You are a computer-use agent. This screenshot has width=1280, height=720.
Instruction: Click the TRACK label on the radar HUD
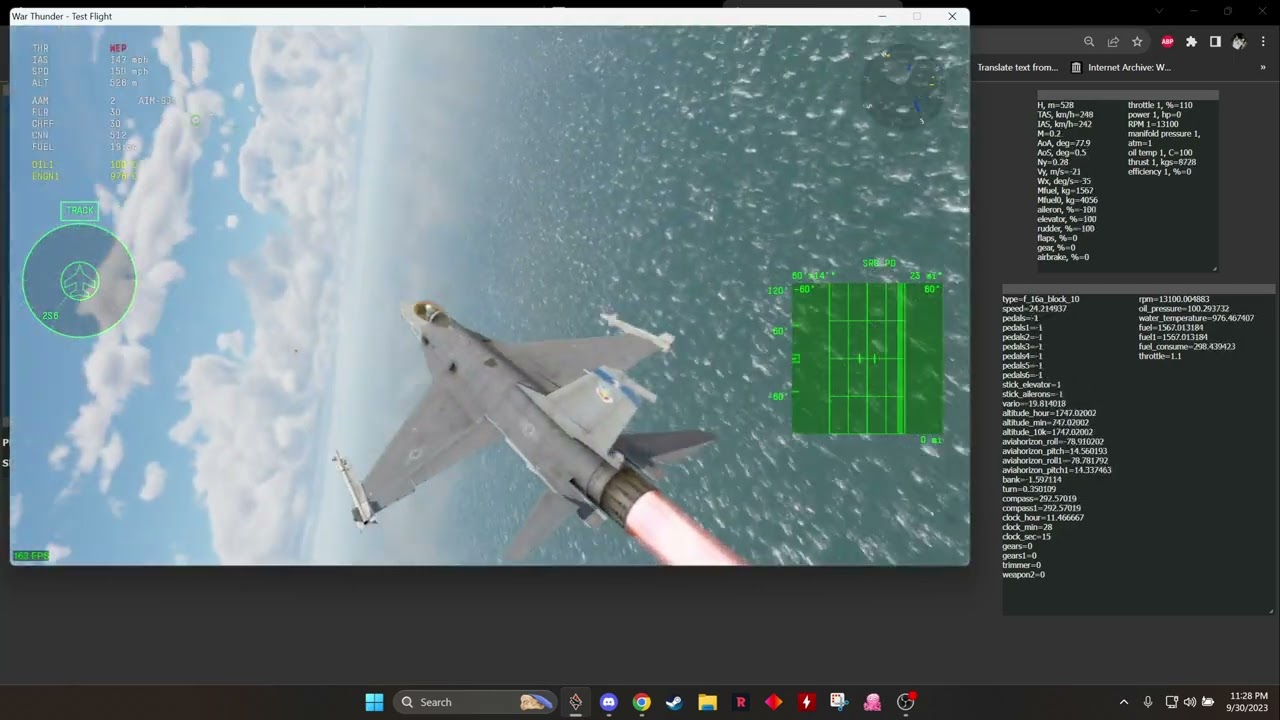tap(80, 210)
